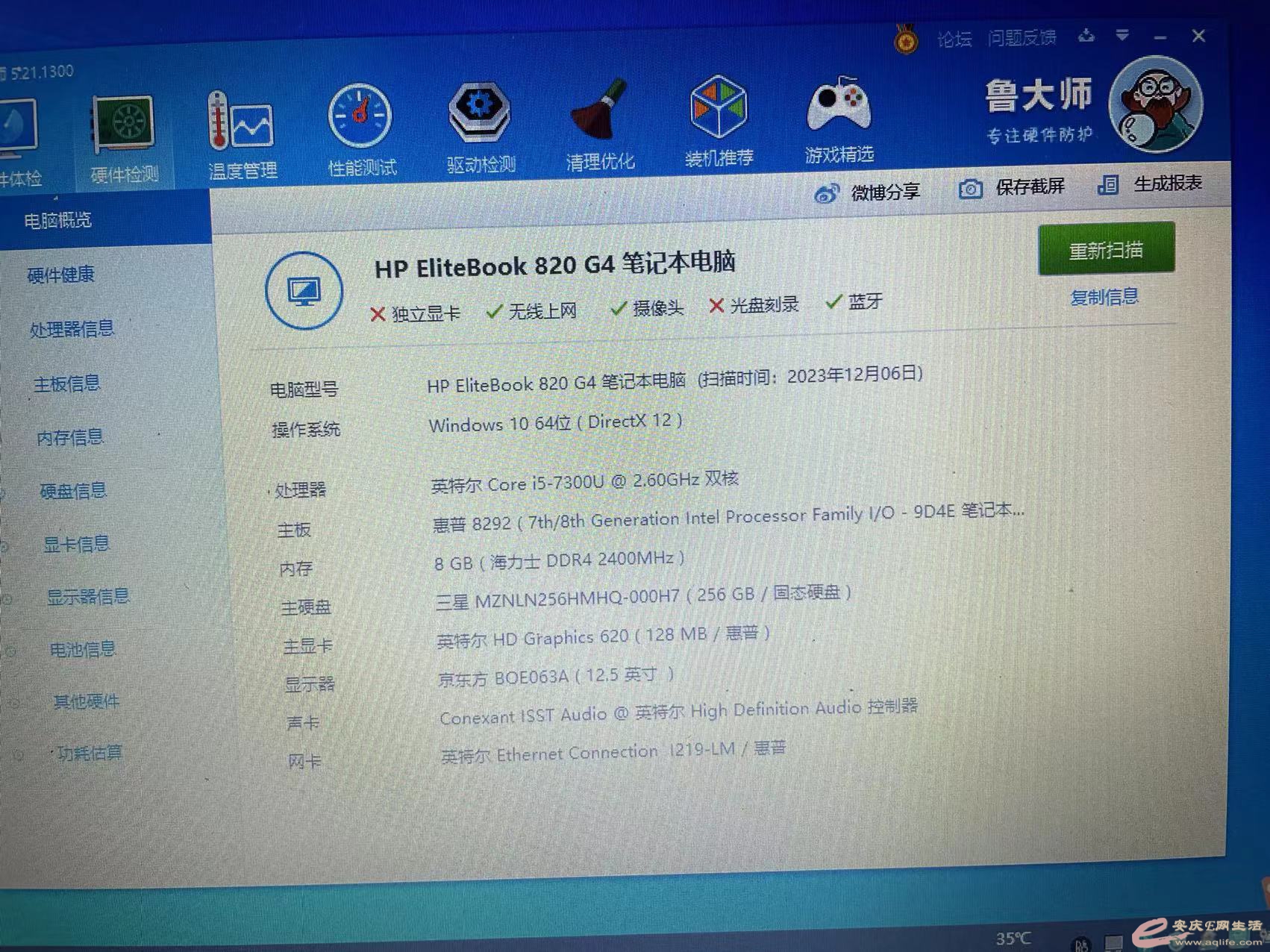Click the 操作系统 row label
Image resolution: width=1270 pixels, height=952 pixels.
(306, 429)
